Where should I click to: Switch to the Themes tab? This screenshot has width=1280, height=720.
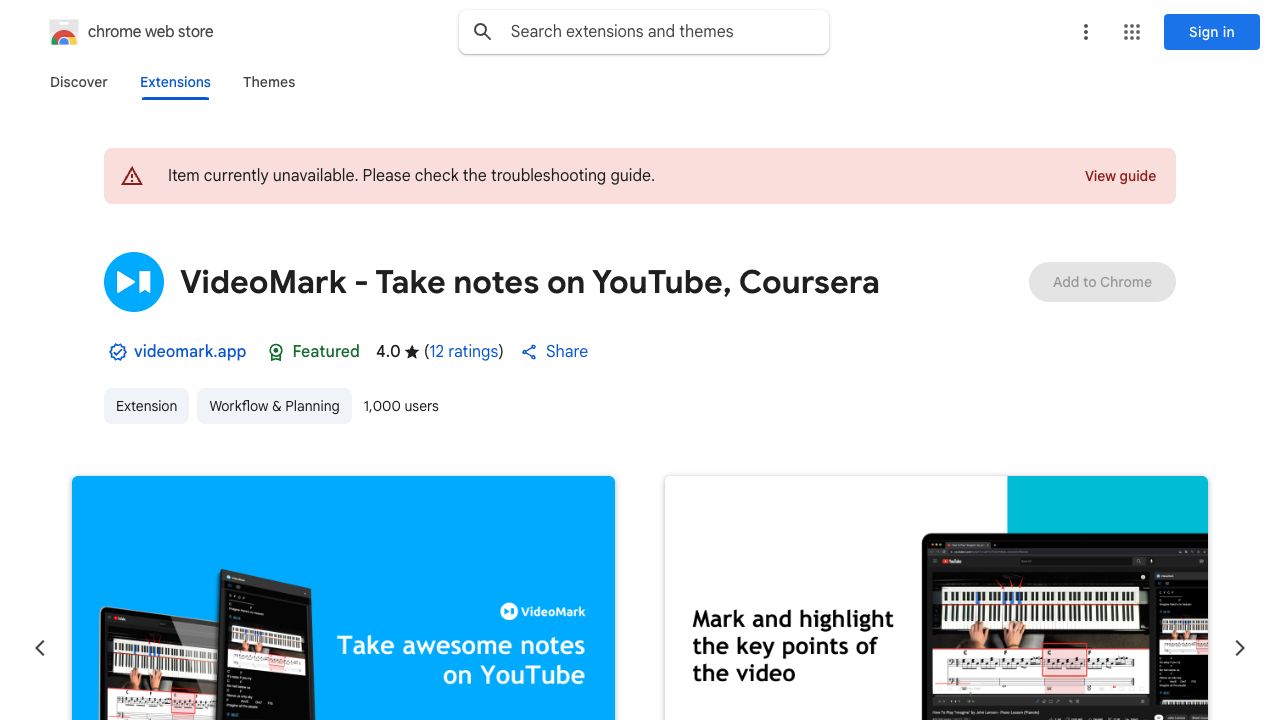tap(269, 82)
